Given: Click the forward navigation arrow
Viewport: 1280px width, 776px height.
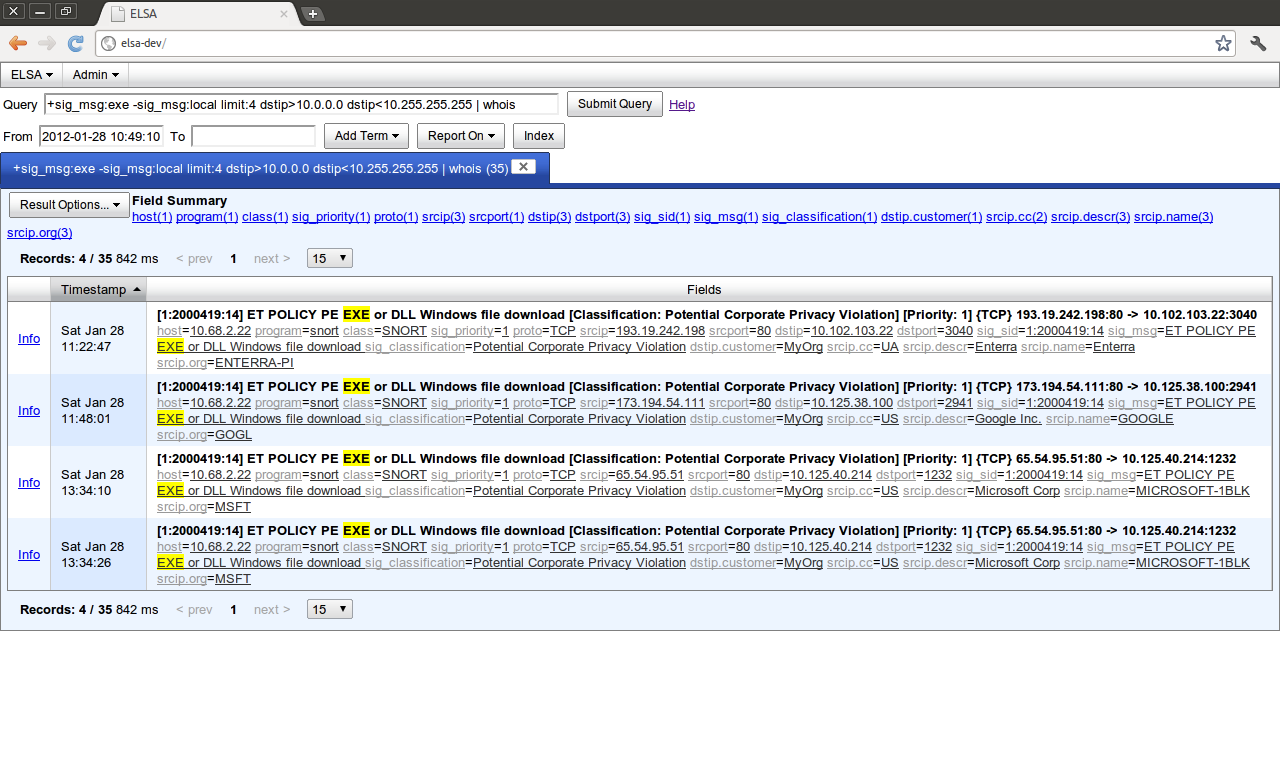Looking at the screenshot, I should (46, 43).
